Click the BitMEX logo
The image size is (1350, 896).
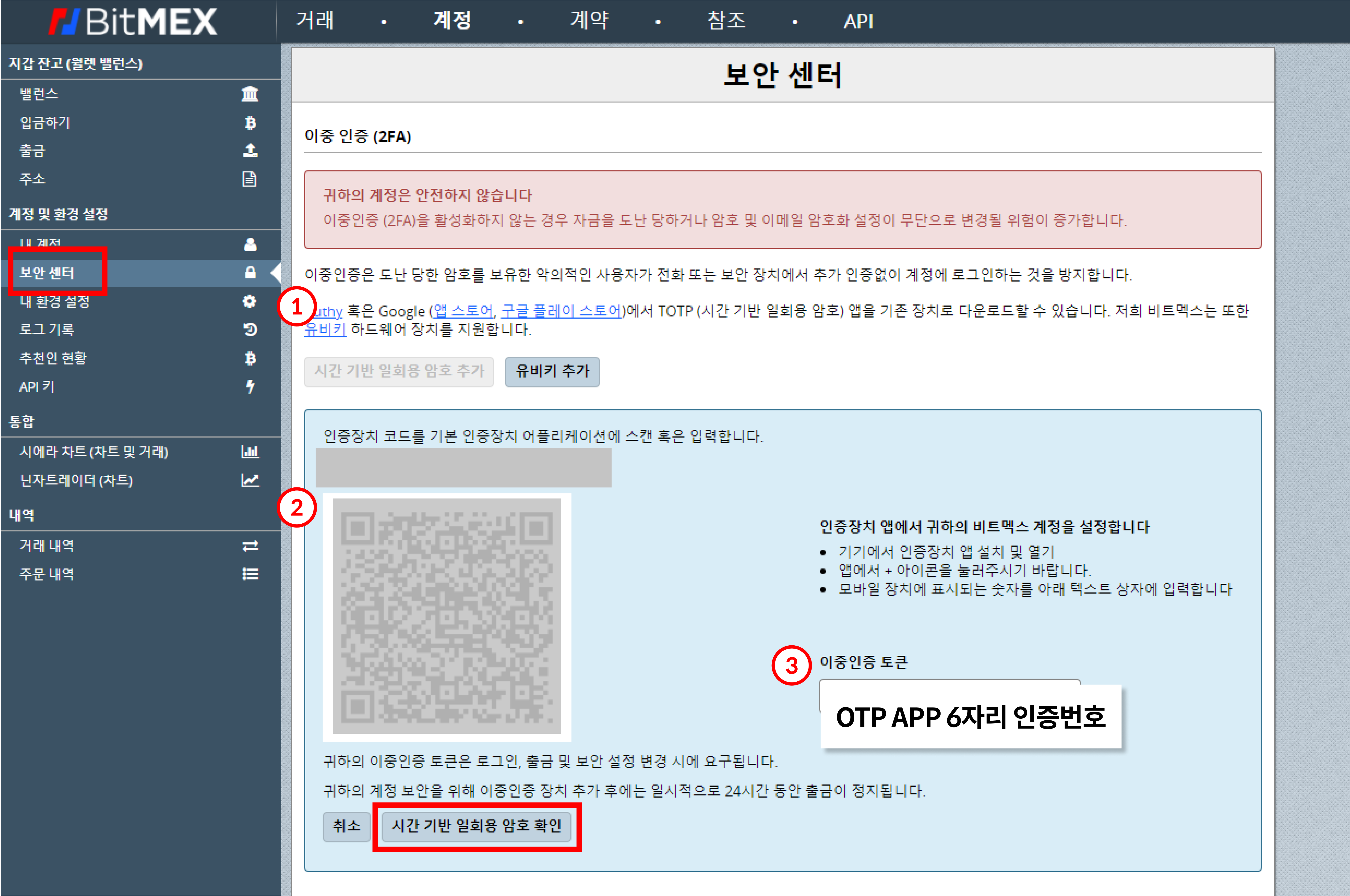[133, 22]
